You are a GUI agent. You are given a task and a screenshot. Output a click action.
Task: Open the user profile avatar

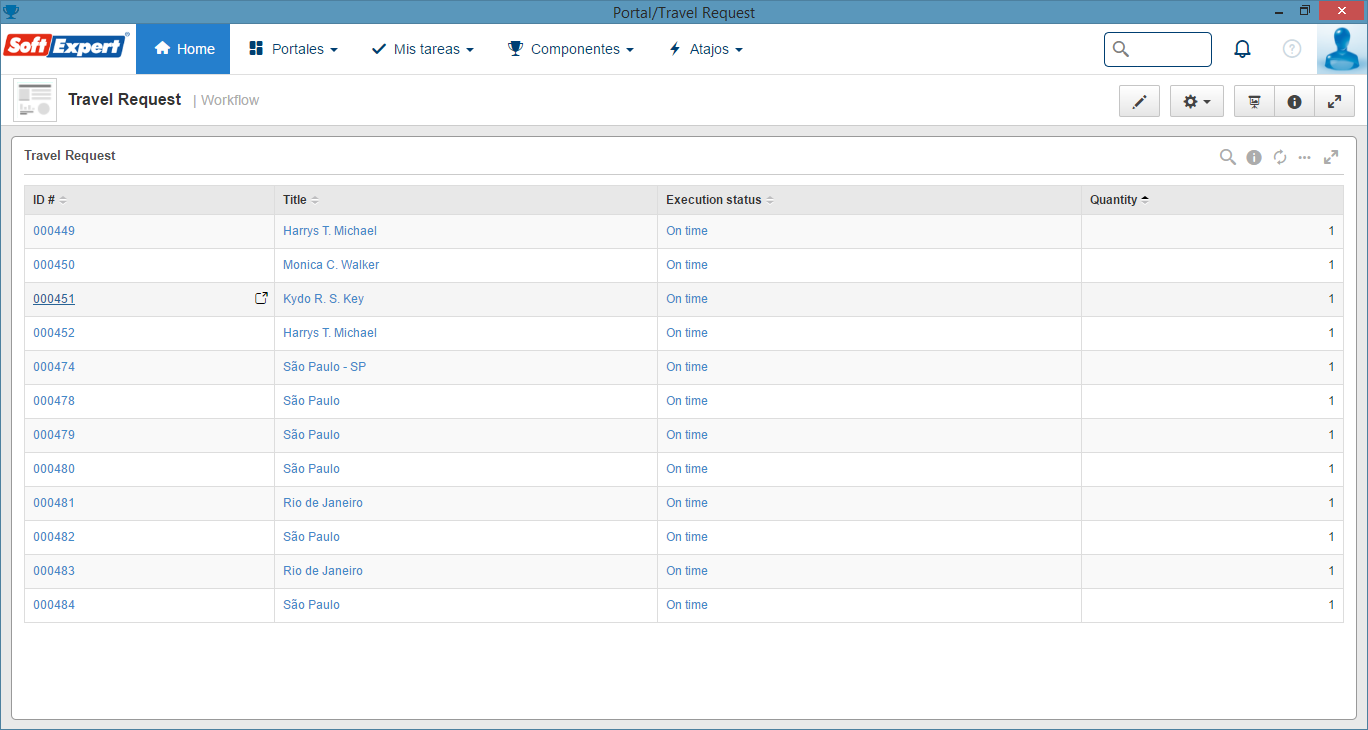tap(1342, 49)
